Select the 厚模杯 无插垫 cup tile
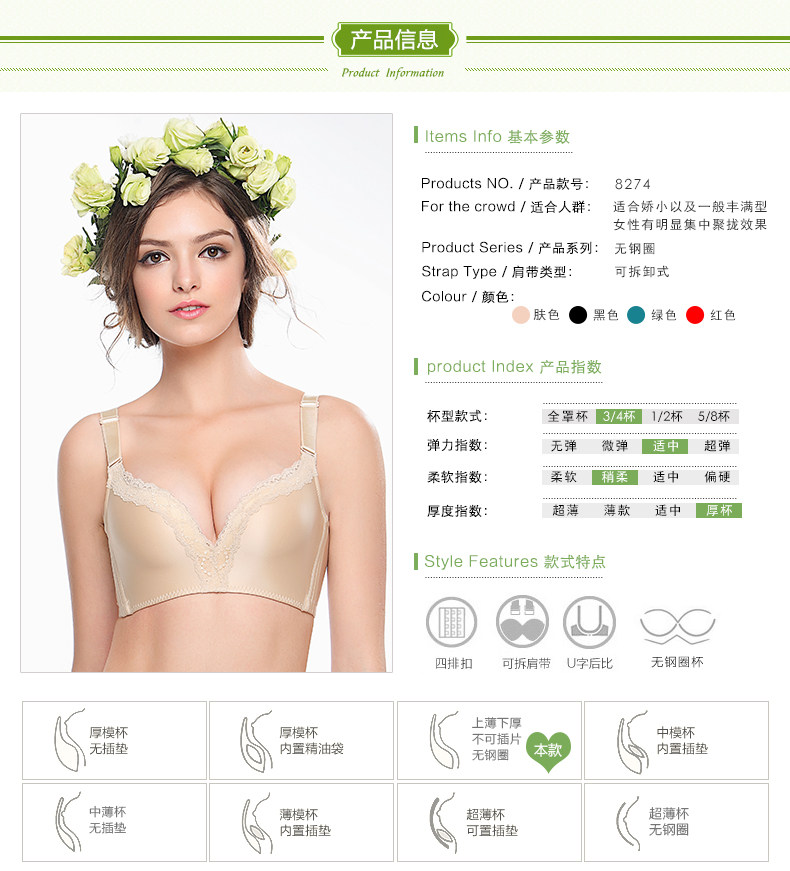The width and height of the screenshot is (790, 871). [x=114, y=740]
